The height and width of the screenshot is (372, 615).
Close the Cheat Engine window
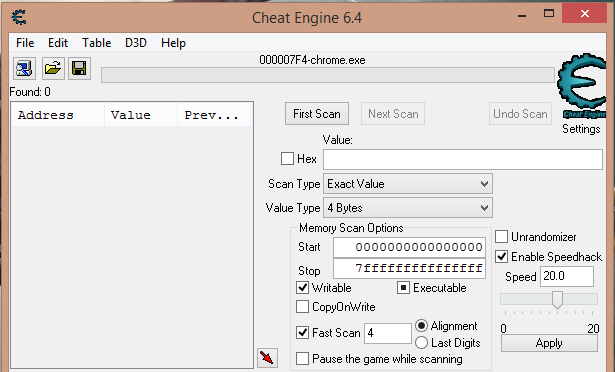[x=585, y=14]
